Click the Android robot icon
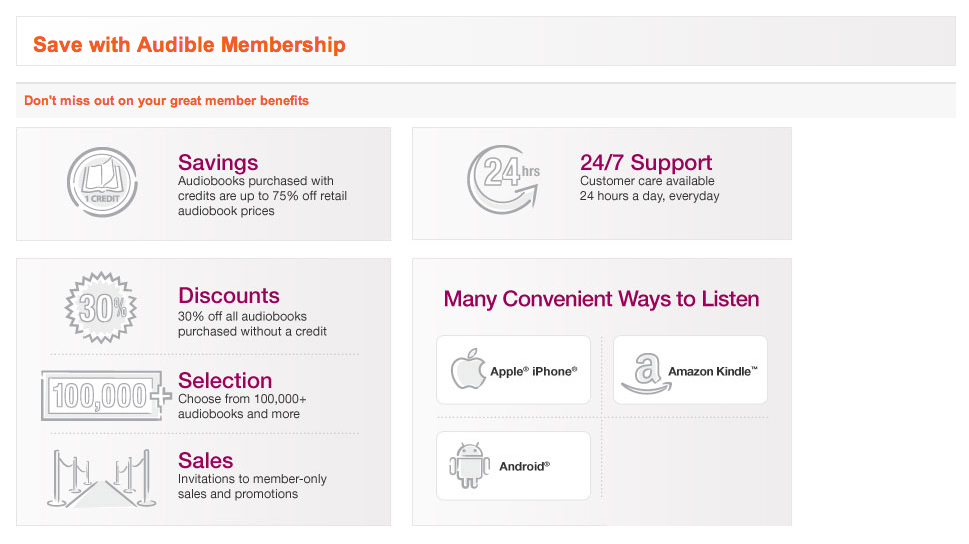This screenshot has height=544, width=969. (x=468, y=466)
